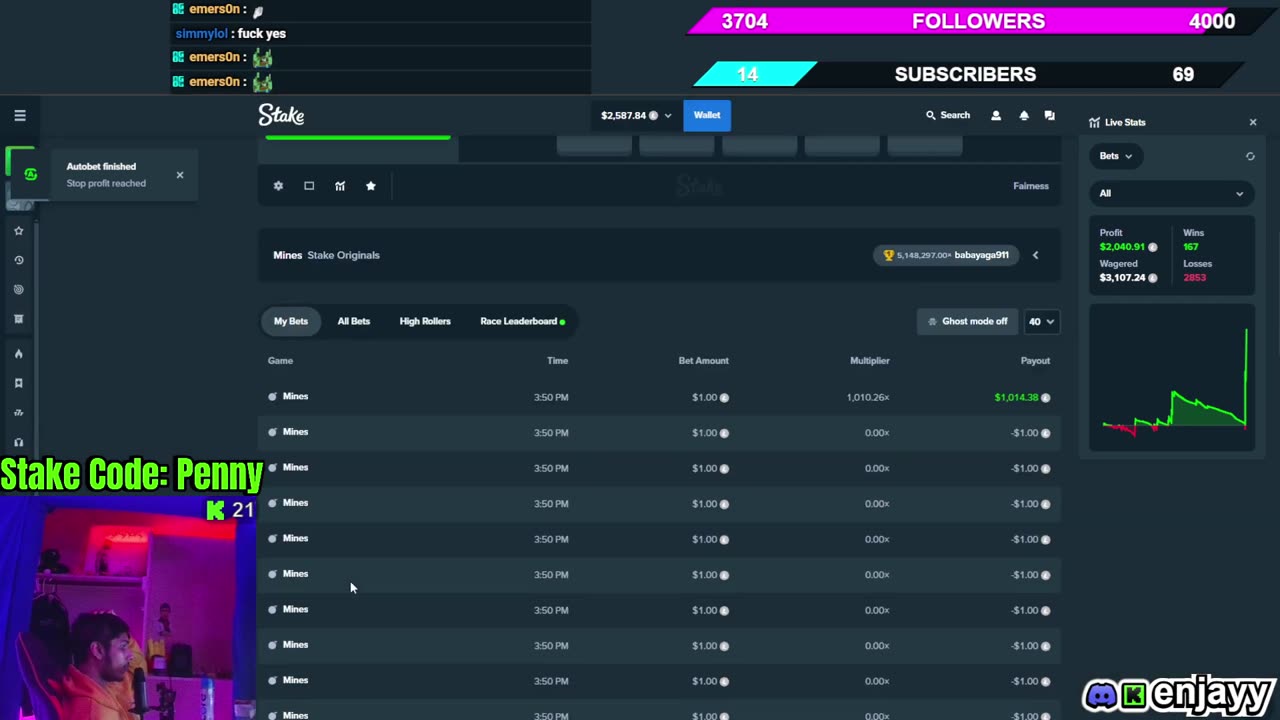Open the user profile icon
Viewport: 1280px width, 720px height.
point(995,116)
